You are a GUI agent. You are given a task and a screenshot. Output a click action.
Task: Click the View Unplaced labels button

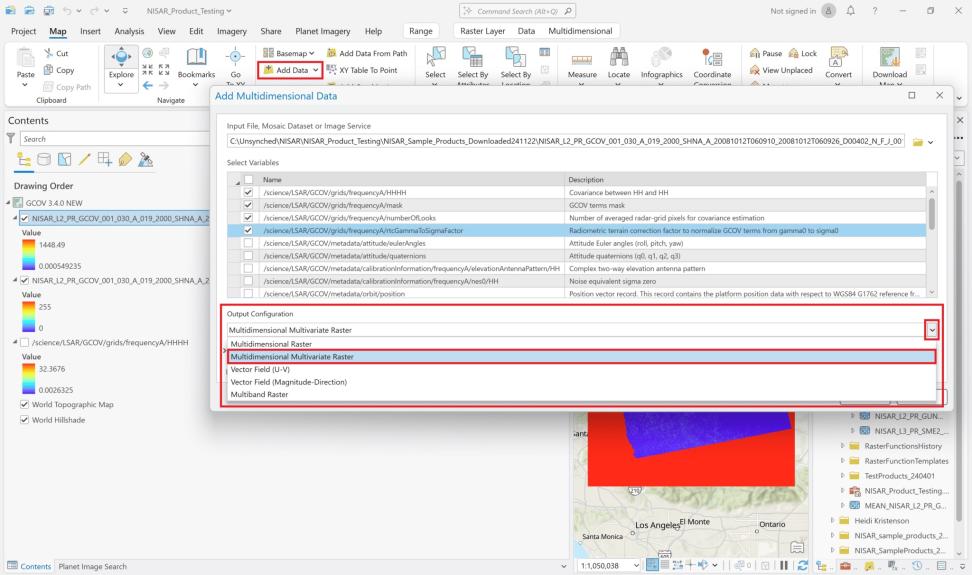(x=781, y=70)
